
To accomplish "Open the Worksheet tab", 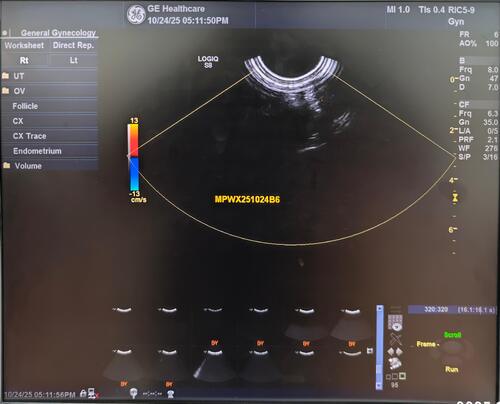I will pyautogui.click(x=24, y=45).
